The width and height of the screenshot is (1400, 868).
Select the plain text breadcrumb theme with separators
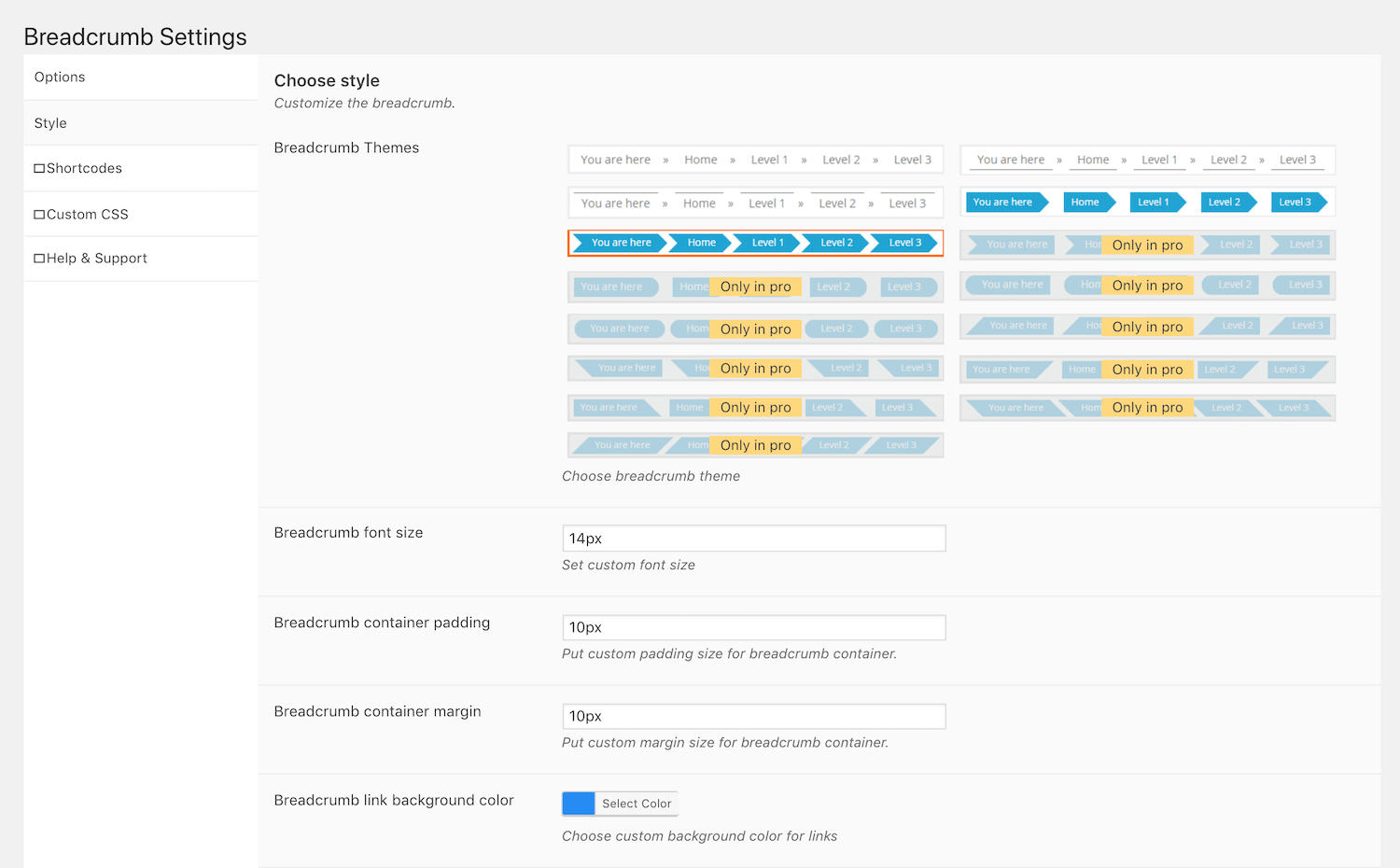click(756, 160)
